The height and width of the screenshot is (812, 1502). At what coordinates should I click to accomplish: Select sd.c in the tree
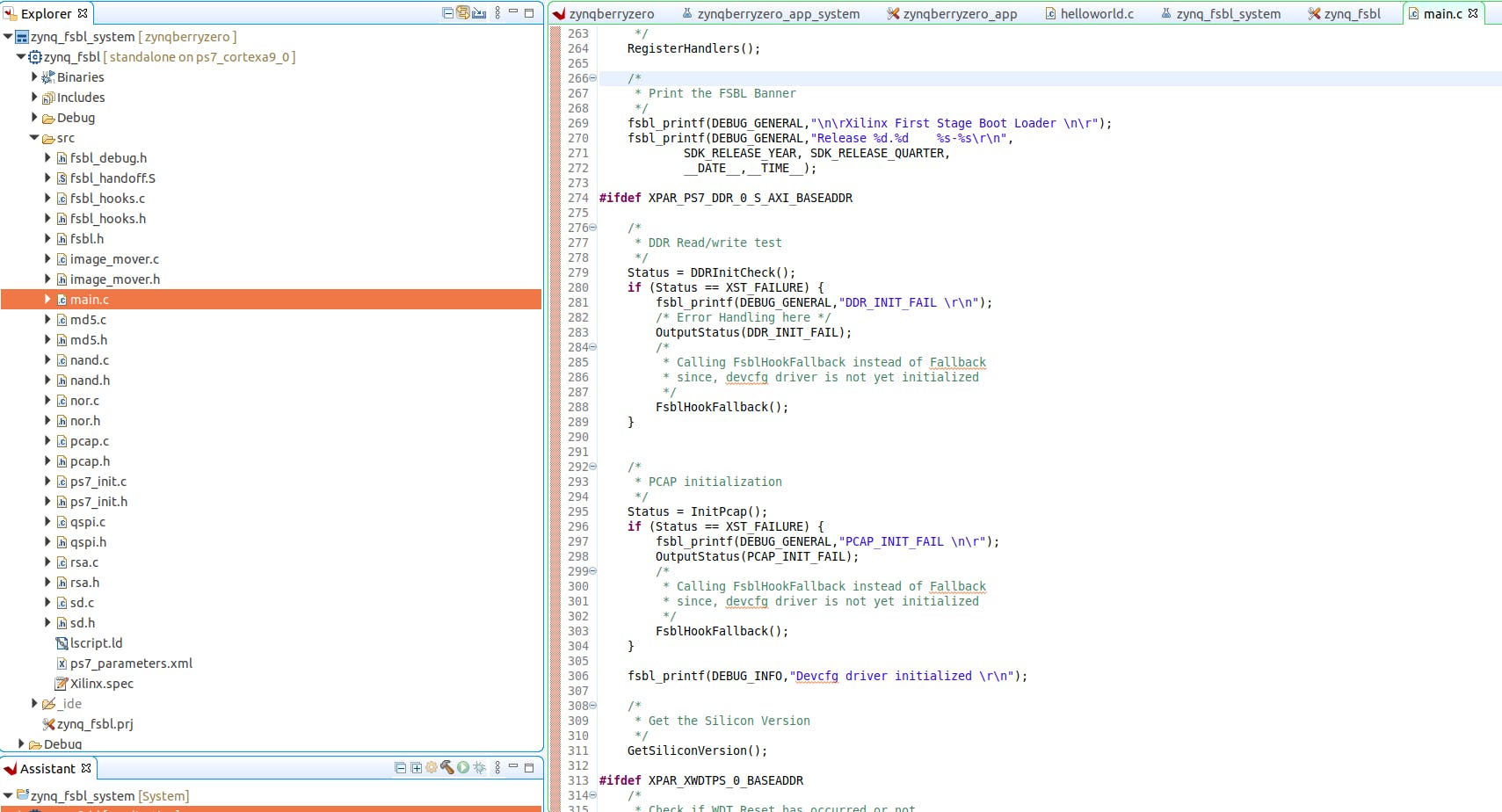(82, 603)
